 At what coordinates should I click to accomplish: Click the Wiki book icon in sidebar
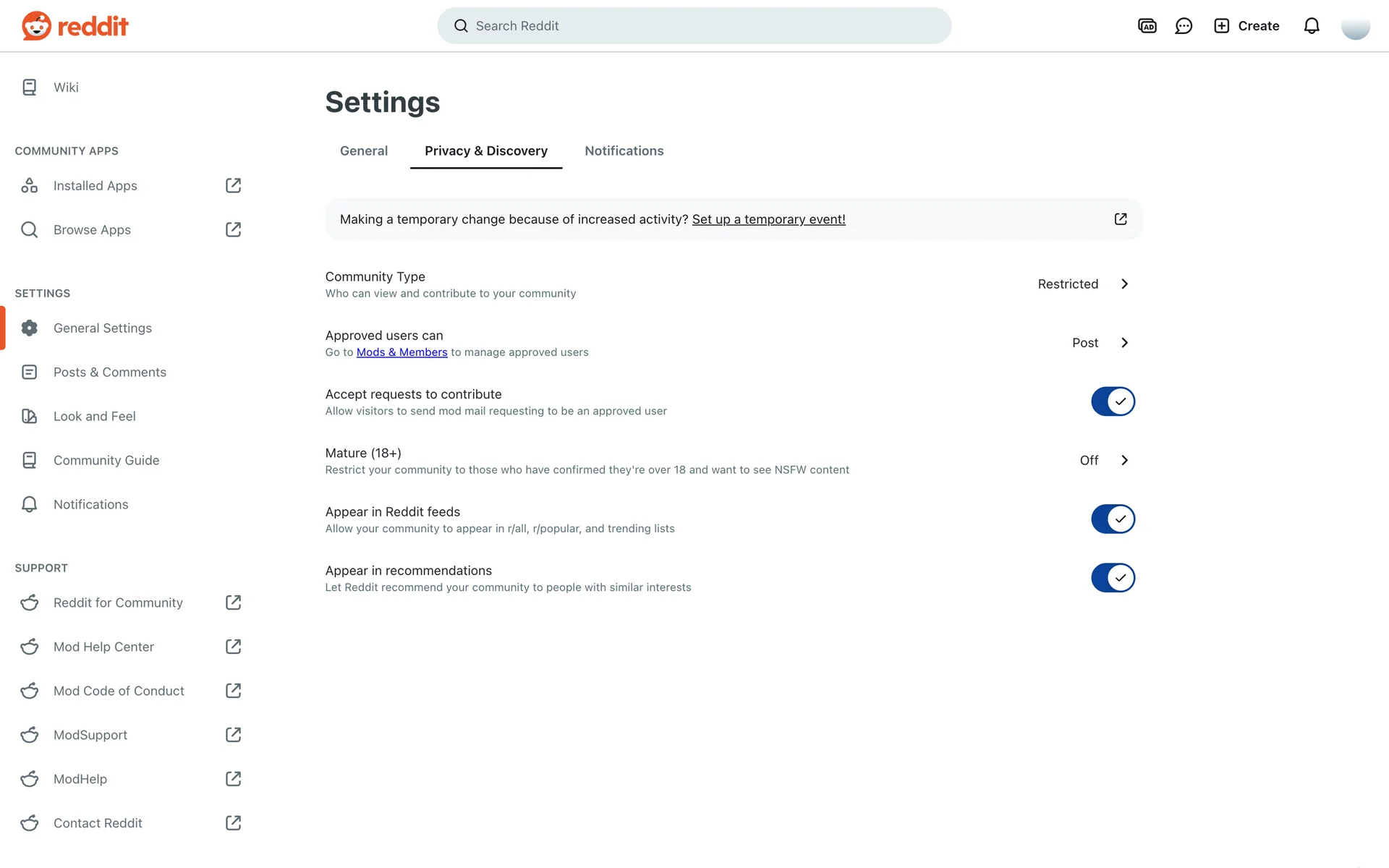pyautogui.click(x=29, y=88)
